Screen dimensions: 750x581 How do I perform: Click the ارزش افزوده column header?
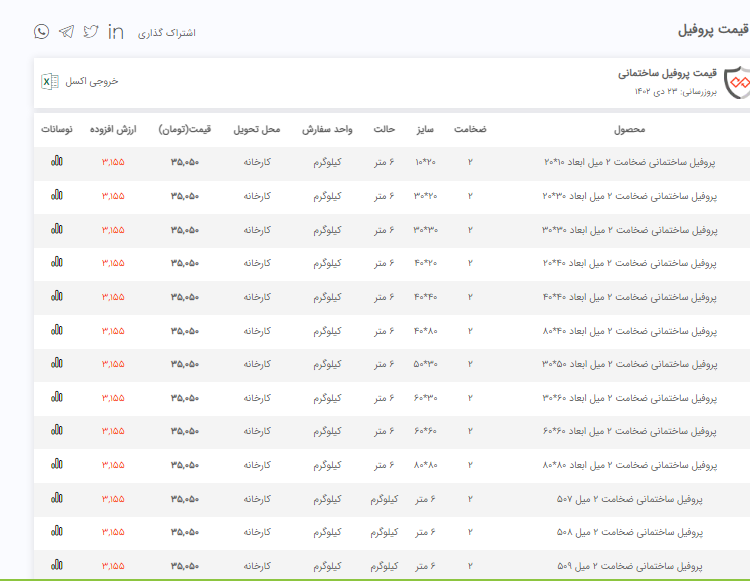(x=113, y=129)
